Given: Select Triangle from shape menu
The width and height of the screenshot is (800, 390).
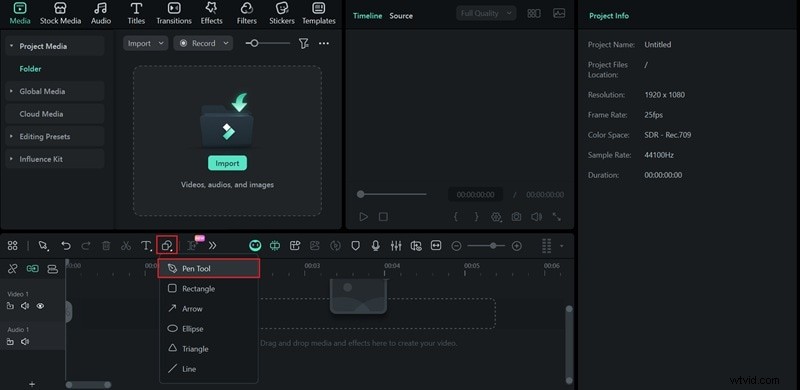Looking at the screenshot, I should pyautogui.click(x=209, y=349).
